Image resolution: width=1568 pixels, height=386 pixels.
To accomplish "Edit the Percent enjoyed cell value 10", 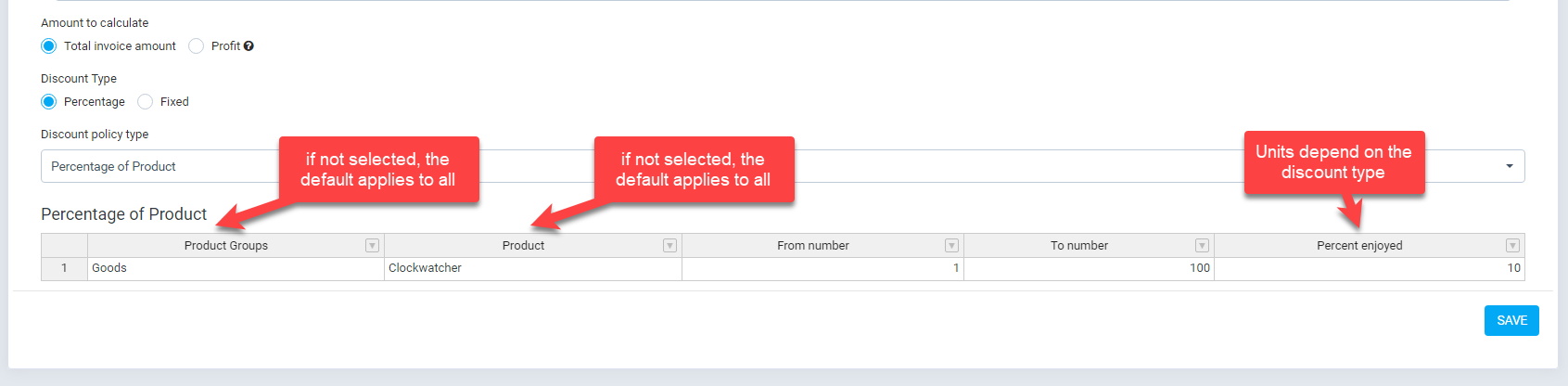I will [1369, 268].
